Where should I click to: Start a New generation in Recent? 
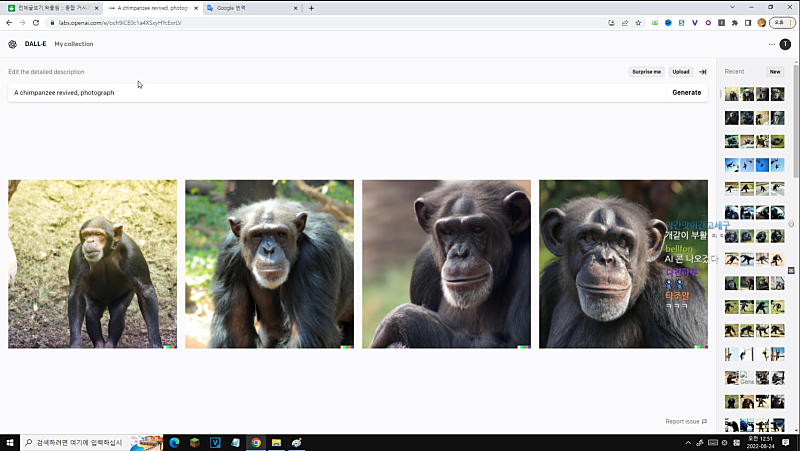pos(774,72)
